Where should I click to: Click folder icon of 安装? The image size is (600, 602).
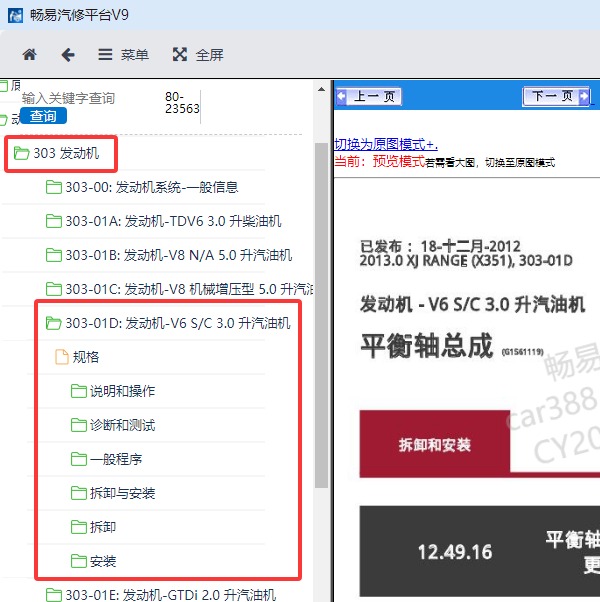(x=79, y=561)
